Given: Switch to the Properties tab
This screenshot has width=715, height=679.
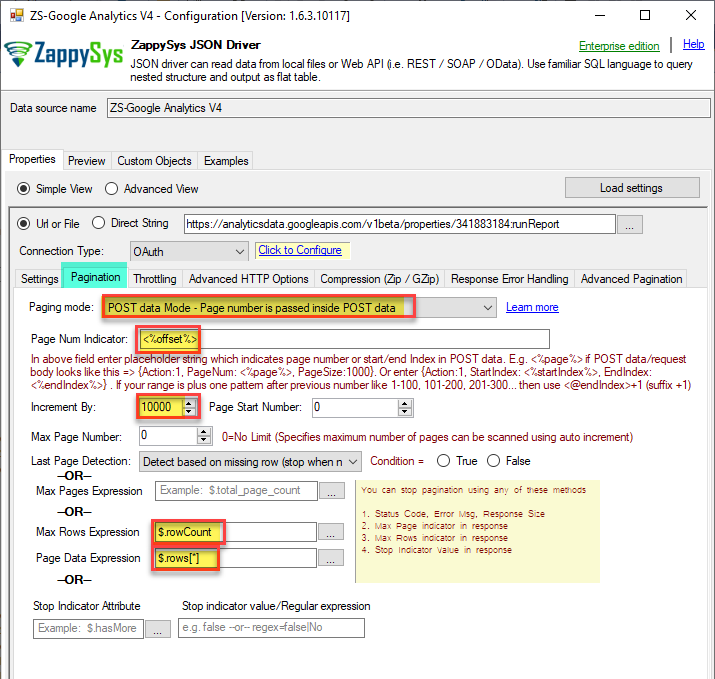Looking at the screenshot, I should [x=32, y=159].
